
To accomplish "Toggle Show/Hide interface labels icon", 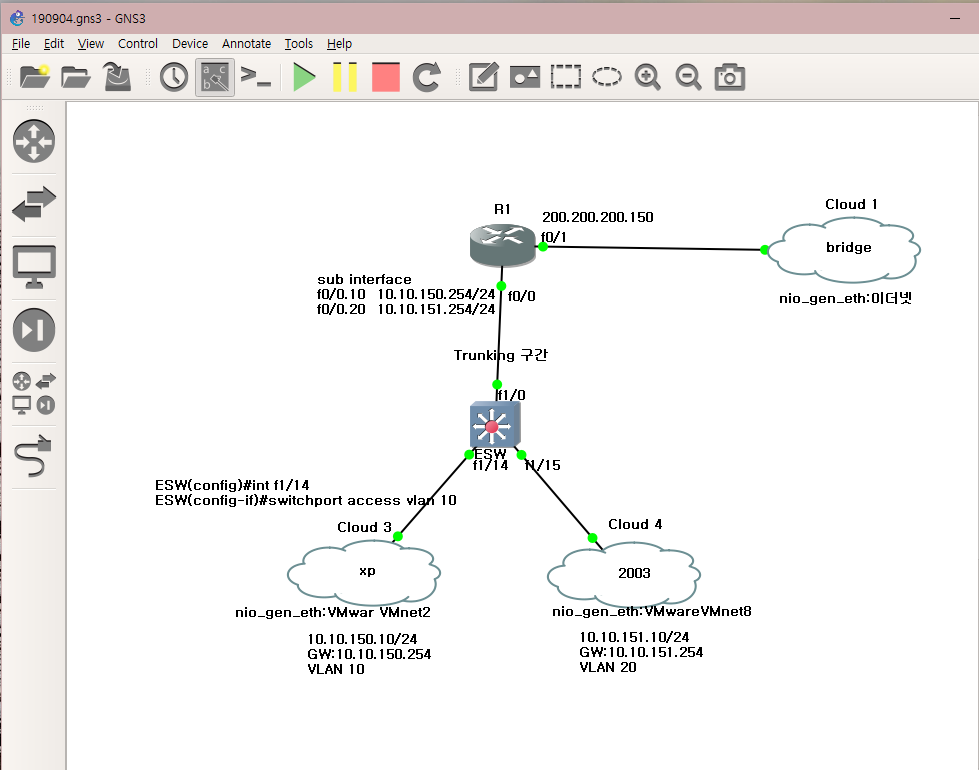I will (x=215, y=77).
